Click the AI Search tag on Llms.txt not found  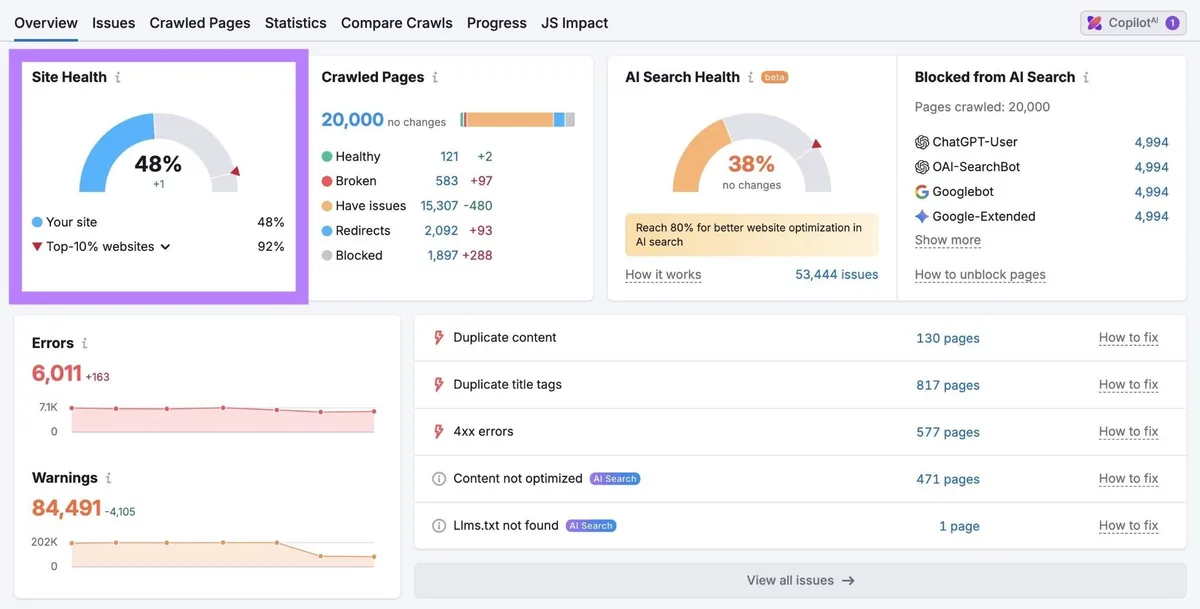(591, 526)
